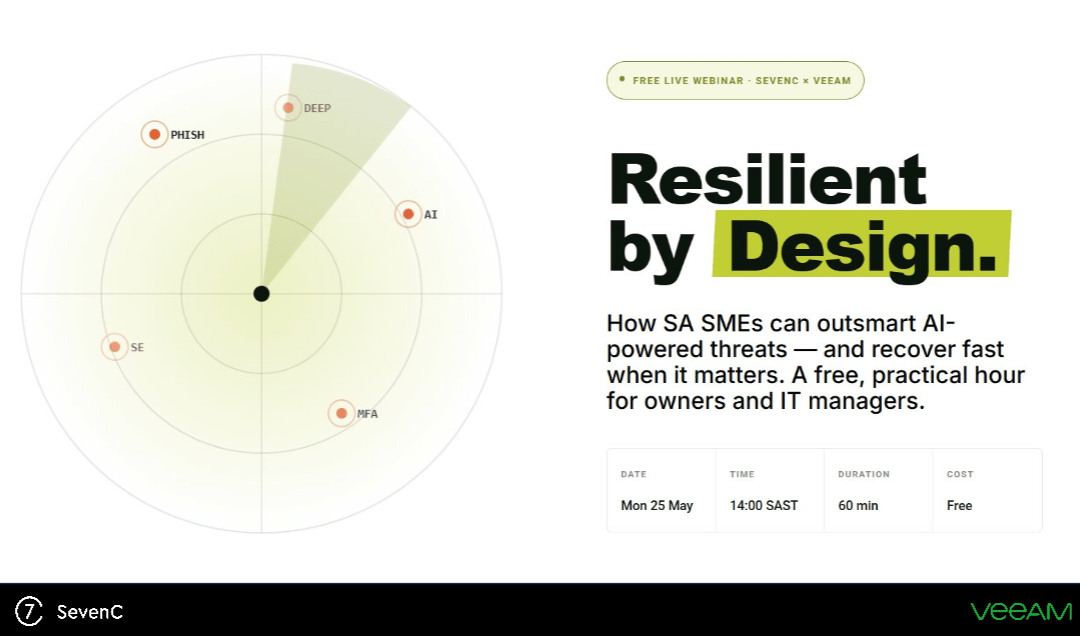The width and height of the screenshot is (1080, 636).
Task: Click the green bullet in webinar badge
Action: [622, 79]
